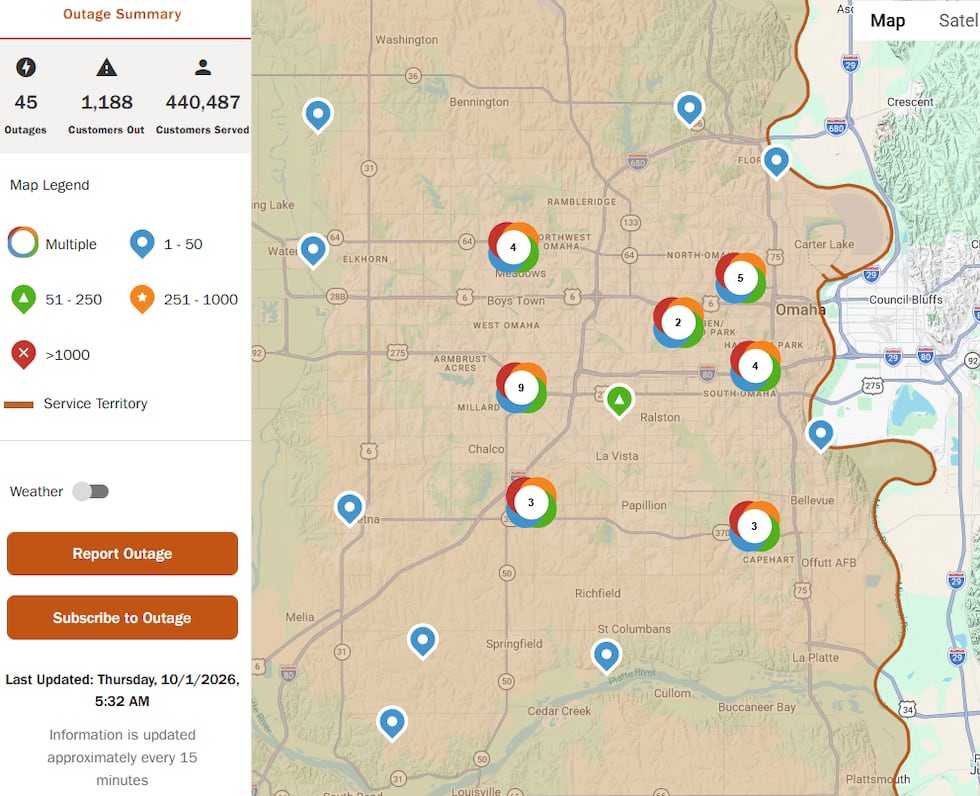
Task: Click the Last Updated timestamp text
Action: point(122,690)
